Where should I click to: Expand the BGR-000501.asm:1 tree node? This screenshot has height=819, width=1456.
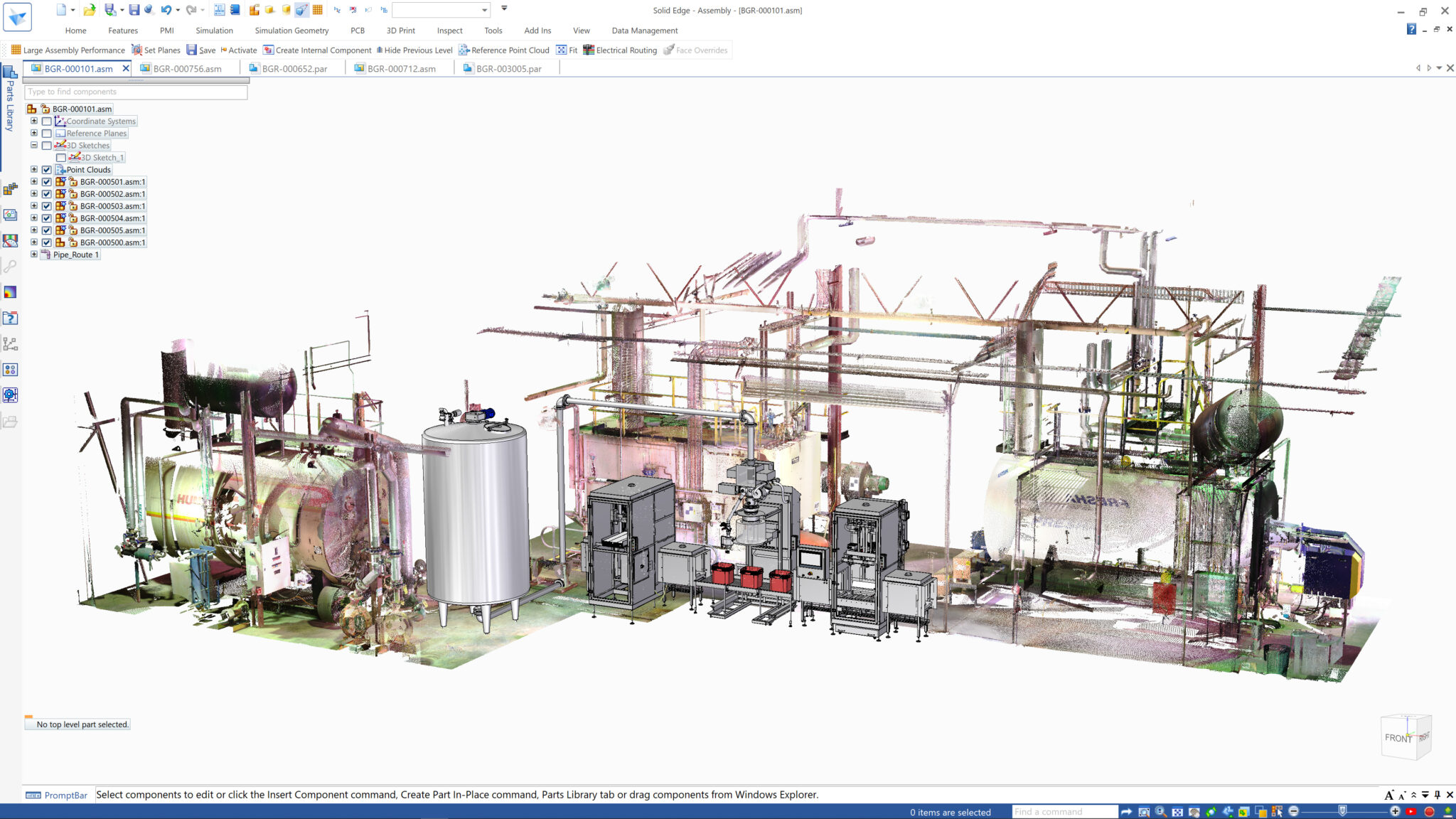tap(34, 182)
